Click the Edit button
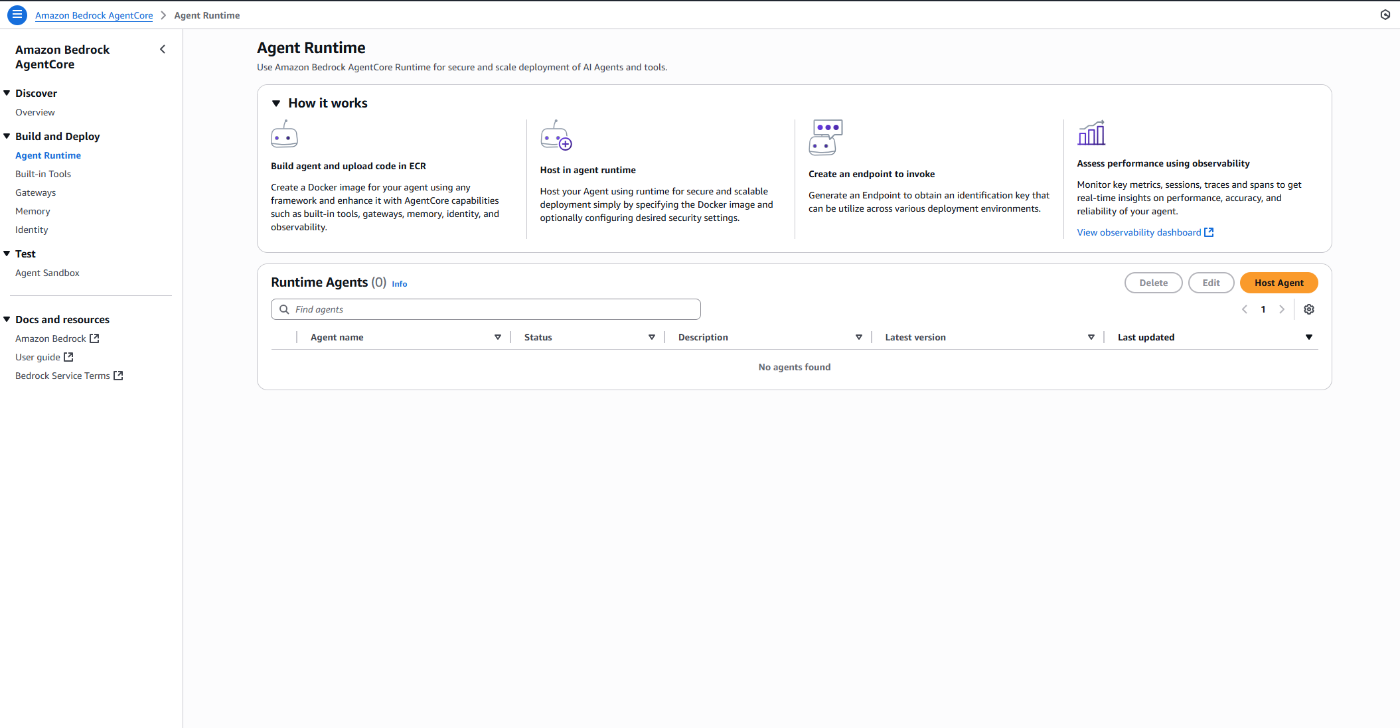Screen dimensions: 1400x728 click(x=1211, y=283)
